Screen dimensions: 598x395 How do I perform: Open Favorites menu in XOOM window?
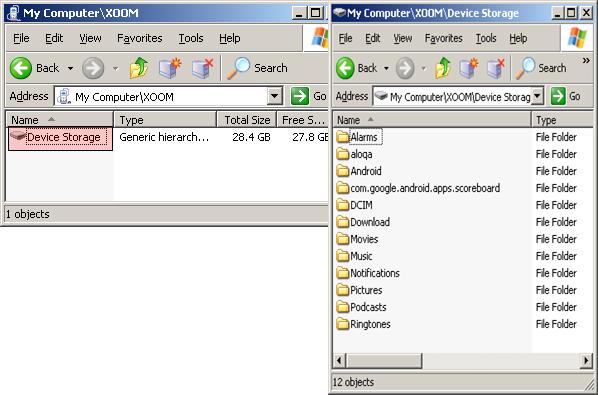tap(139, 38)
